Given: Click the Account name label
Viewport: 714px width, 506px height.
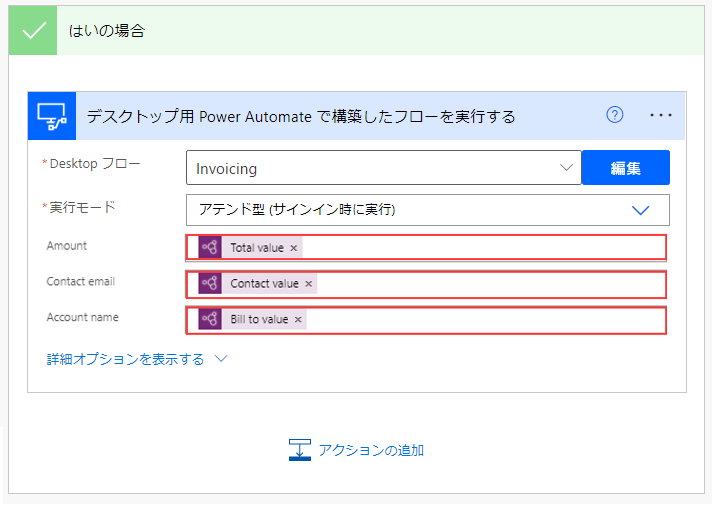Looking at the screenshot, I should [82, 317].
